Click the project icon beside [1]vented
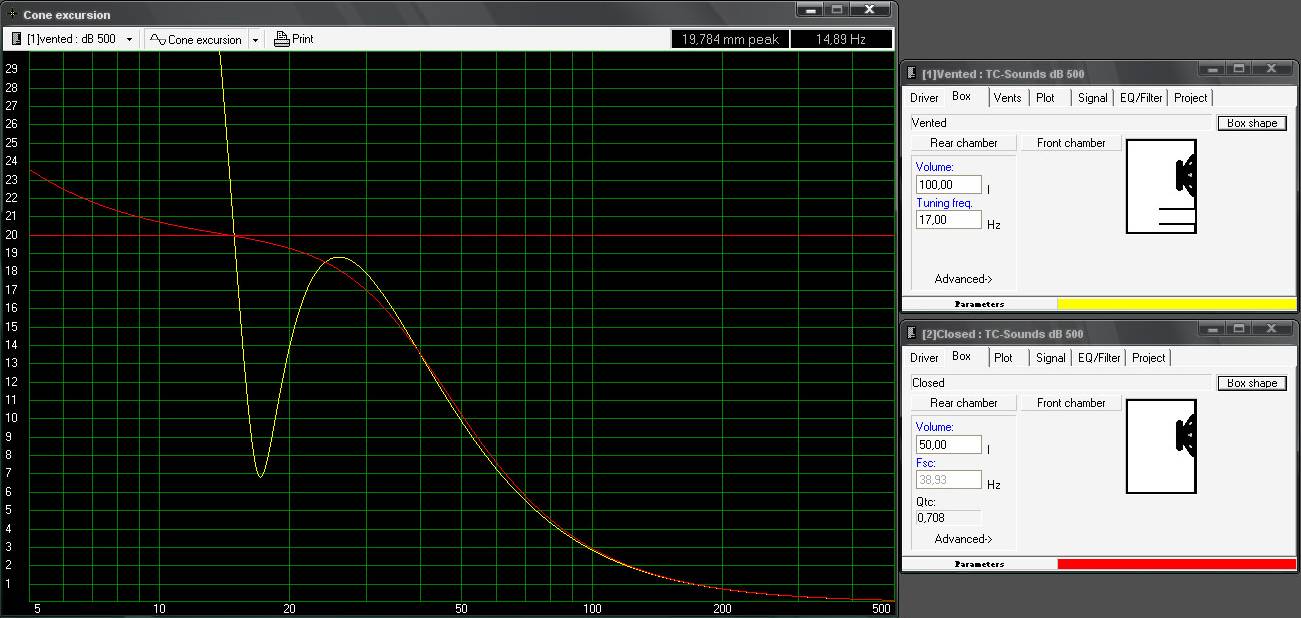 pyautogui.click(x=16, y=39)
